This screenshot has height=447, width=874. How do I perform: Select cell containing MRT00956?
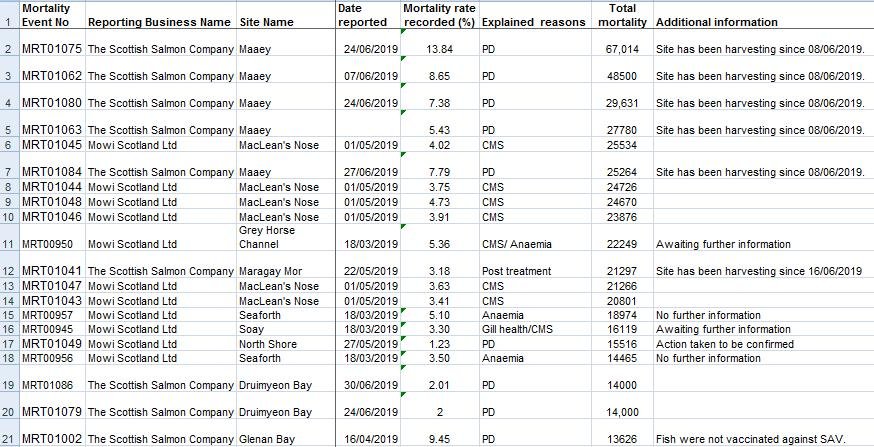52,358
